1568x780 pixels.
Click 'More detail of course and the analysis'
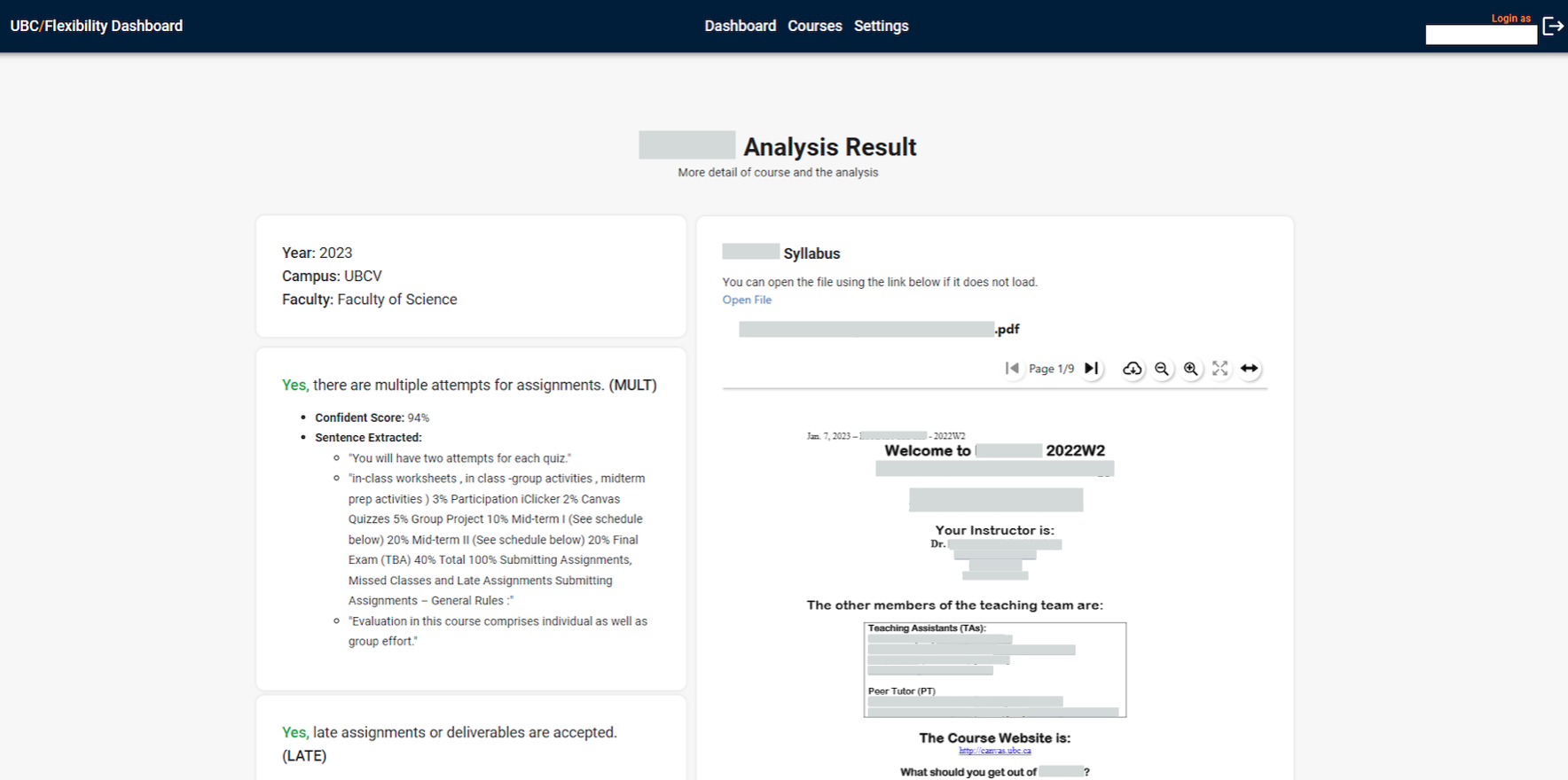pos(778,173)
